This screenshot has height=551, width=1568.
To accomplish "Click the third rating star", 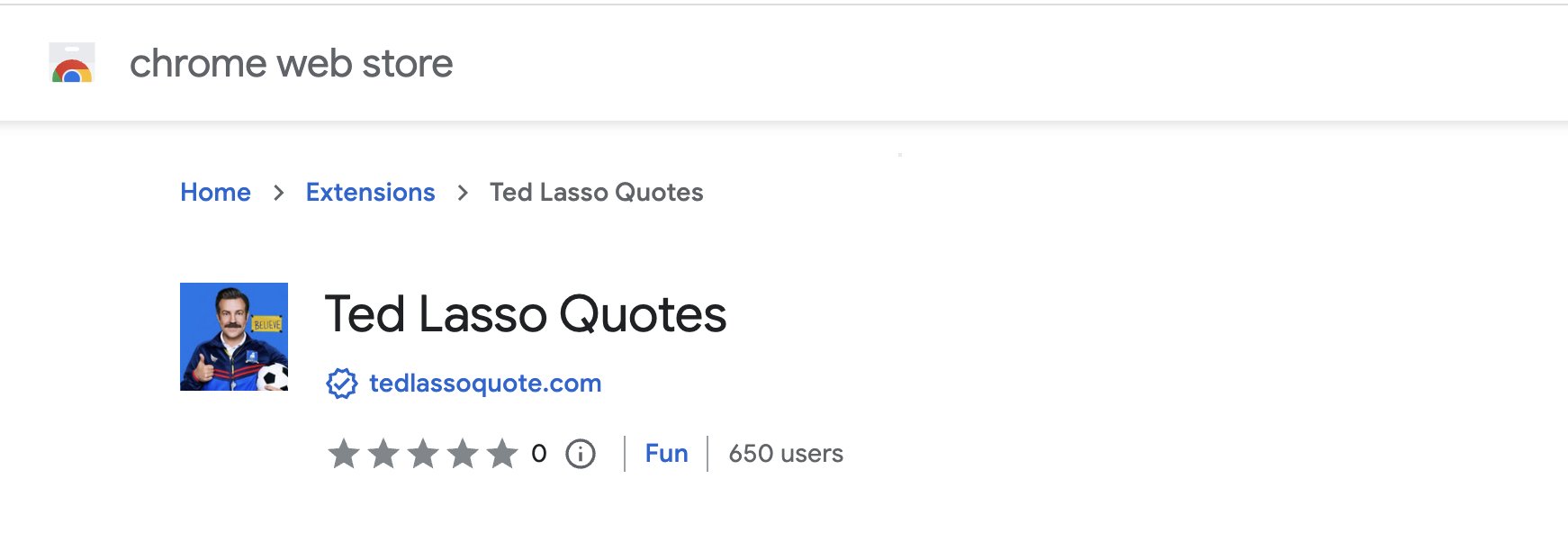I will click(423, 454).
